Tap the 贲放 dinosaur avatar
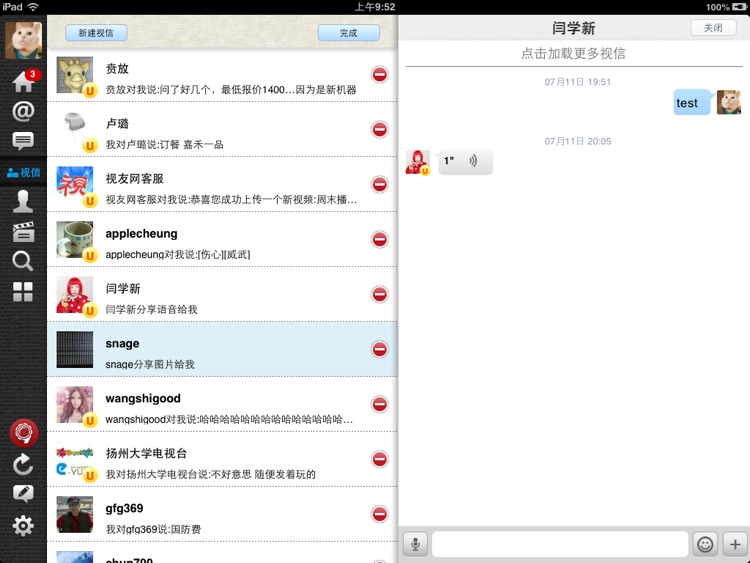 75,75
